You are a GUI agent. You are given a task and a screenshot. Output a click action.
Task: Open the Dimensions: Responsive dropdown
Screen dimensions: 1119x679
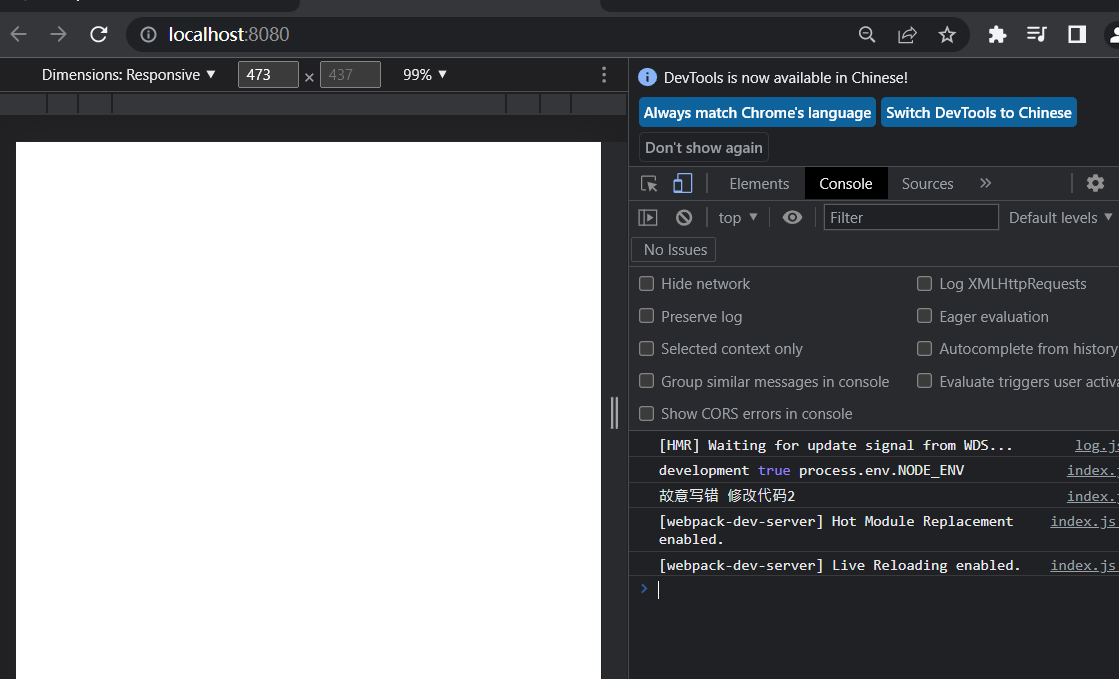(128, 75)
